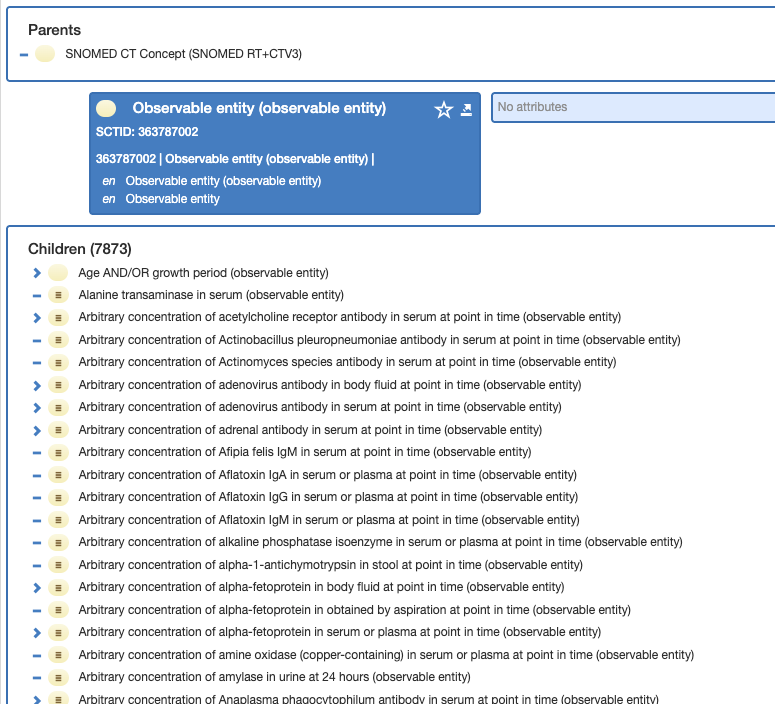Screen dimensions: 775x704
Task: Expand adenovirus antibody in body fluid node
Action: click(37, 386)
